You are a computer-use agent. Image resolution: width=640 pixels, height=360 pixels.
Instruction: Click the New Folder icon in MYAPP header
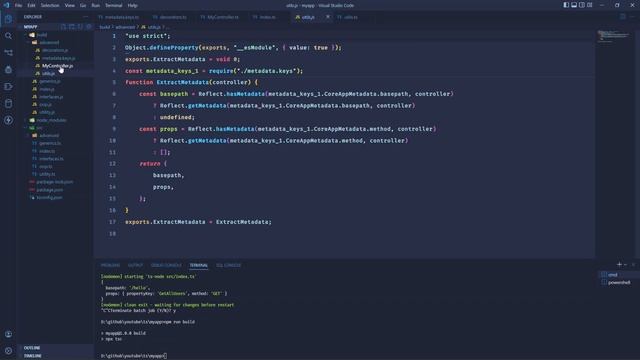coord(71,27)
